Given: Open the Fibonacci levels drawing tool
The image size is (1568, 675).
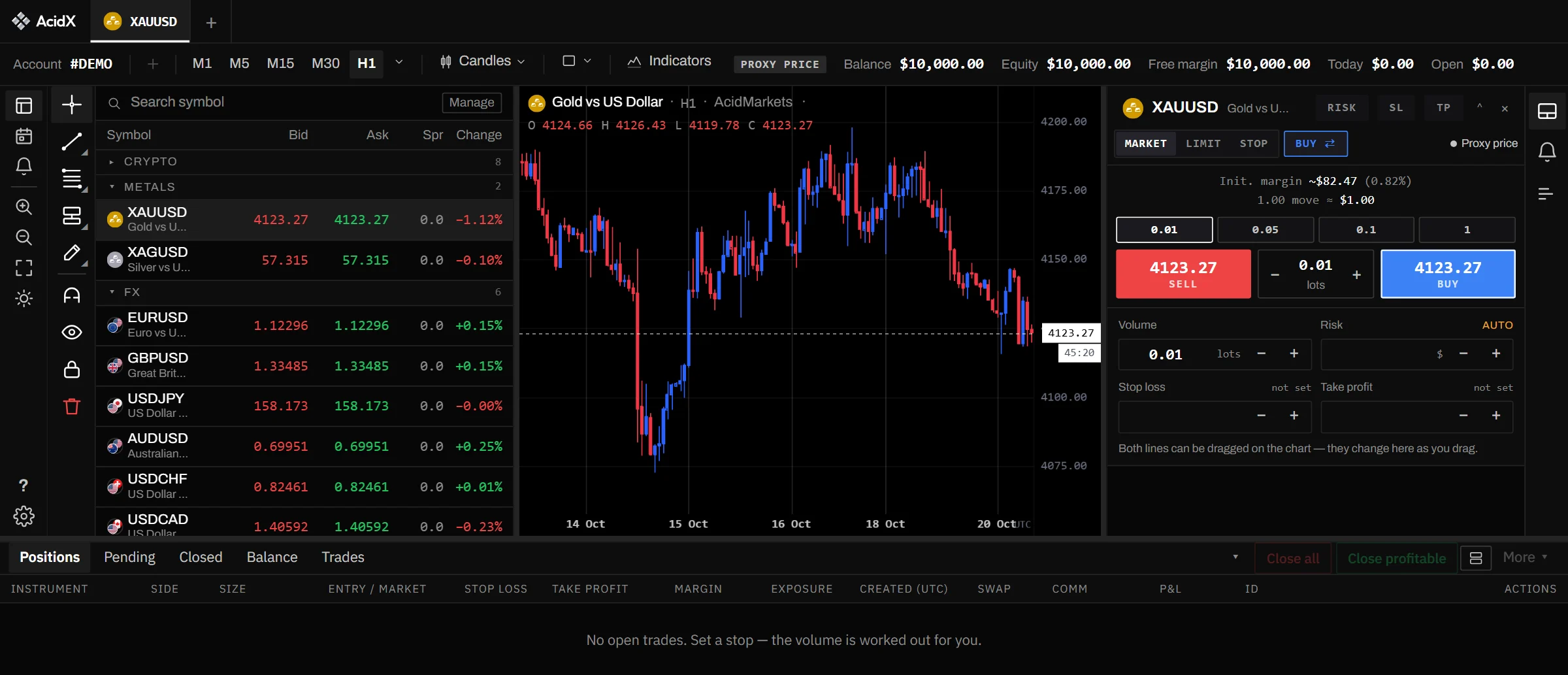Looking at the screenshot, I should point(72,178).
